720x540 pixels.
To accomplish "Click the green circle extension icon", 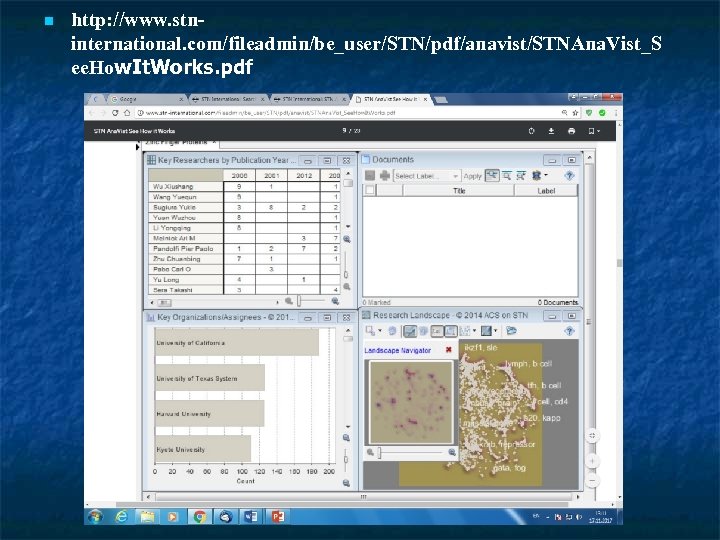I will pos(602,112).
